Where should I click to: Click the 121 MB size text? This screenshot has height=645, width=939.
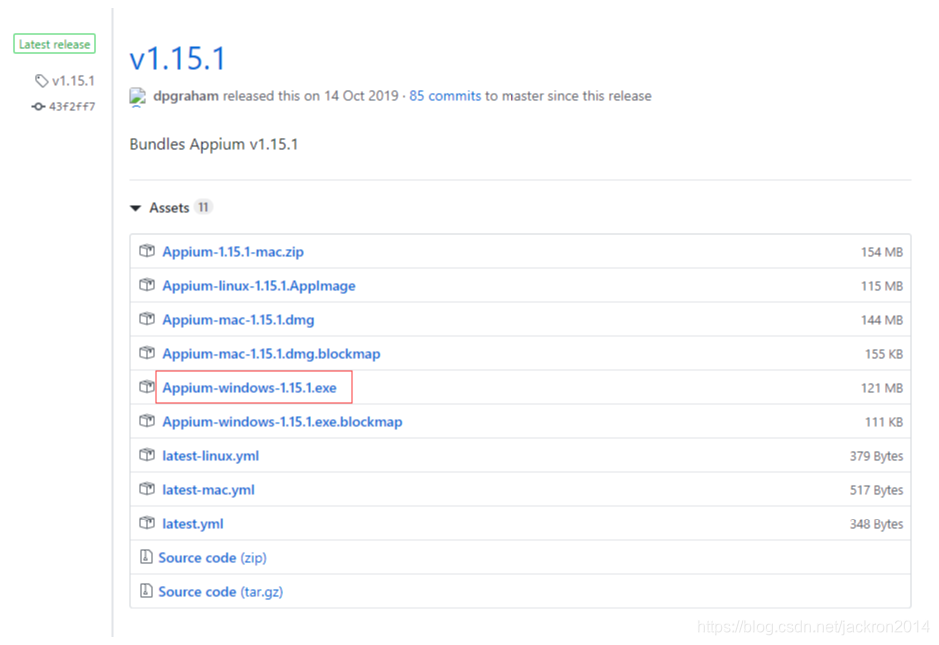pyautogui.click(x=882, y=388)
